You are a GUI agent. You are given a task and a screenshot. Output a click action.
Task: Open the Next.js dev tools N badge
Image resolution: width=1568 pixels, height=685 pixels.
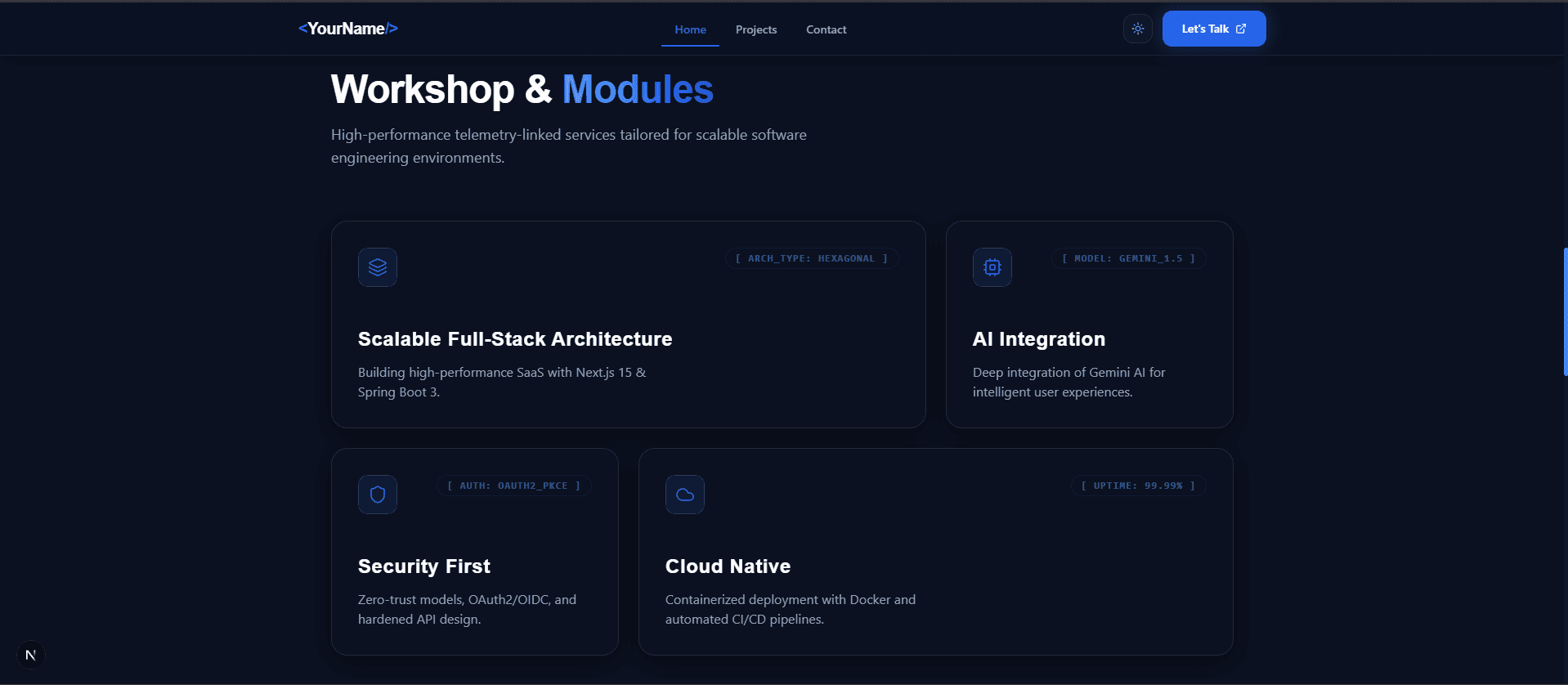(x=30, y=655)
